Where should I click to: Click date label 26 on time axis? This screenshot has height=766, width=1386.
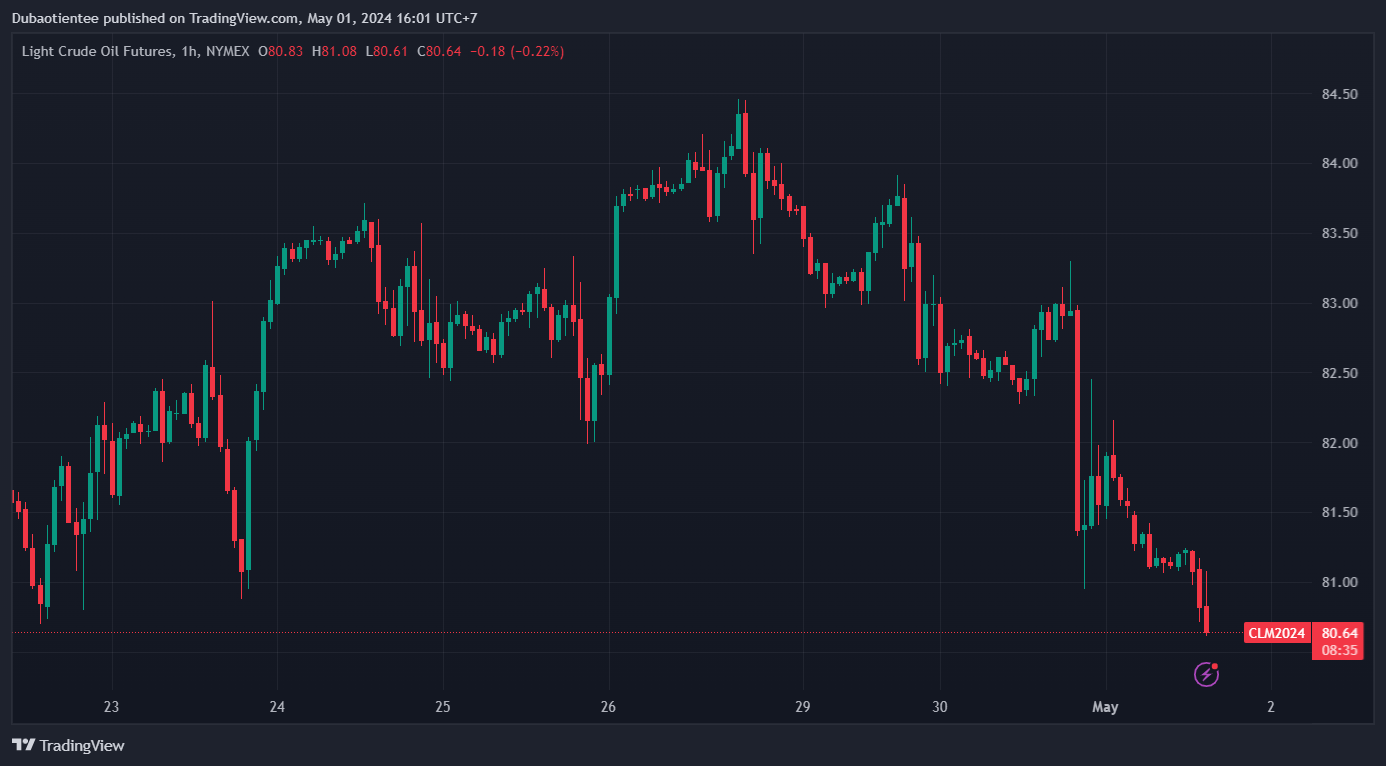coord(609,707)
